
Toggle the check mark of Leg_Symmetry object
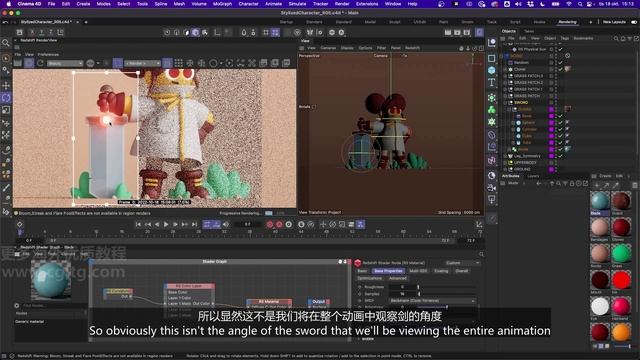point(560,156)
